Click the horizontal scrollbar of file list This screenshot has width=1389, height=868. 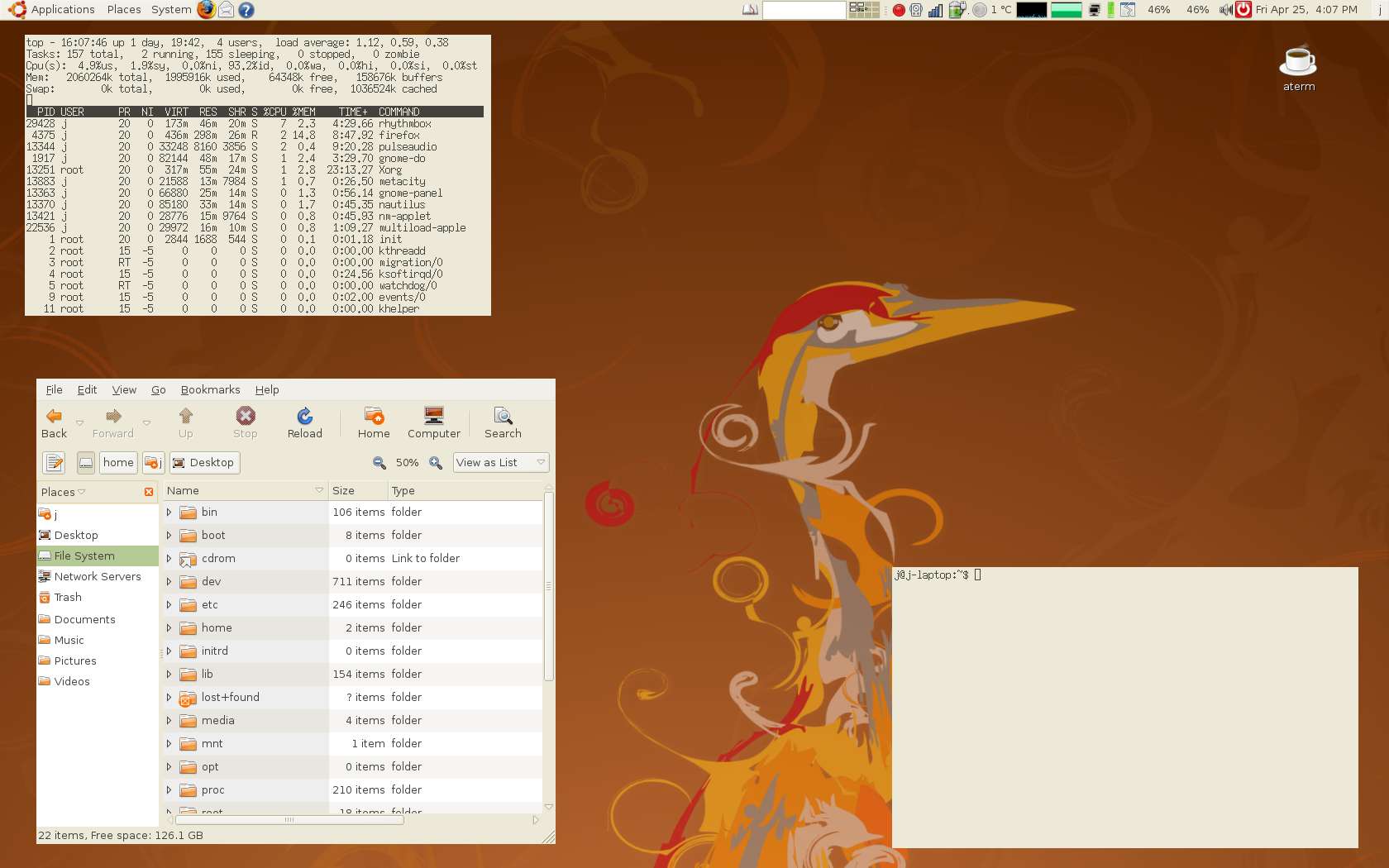click(289, 820)
